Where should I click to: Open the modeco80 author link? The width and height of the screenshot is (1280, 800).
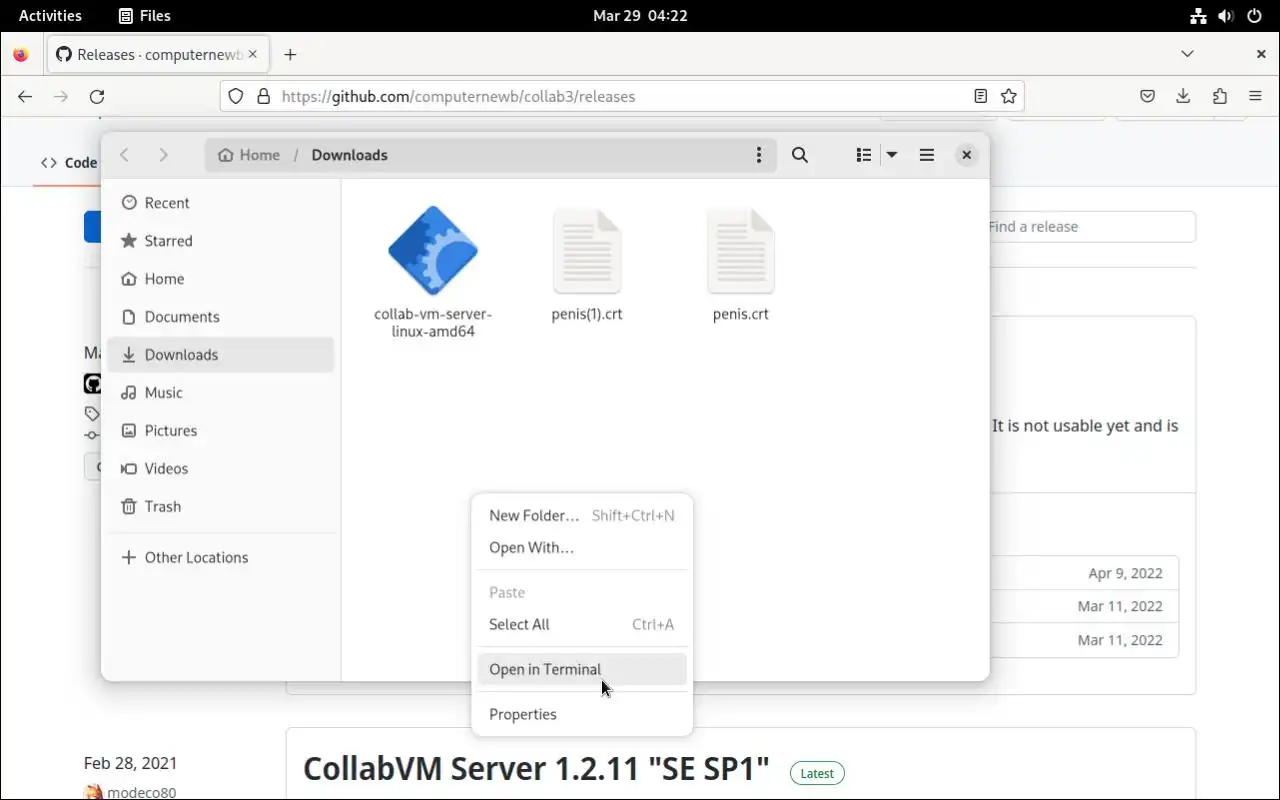[142, 793]
